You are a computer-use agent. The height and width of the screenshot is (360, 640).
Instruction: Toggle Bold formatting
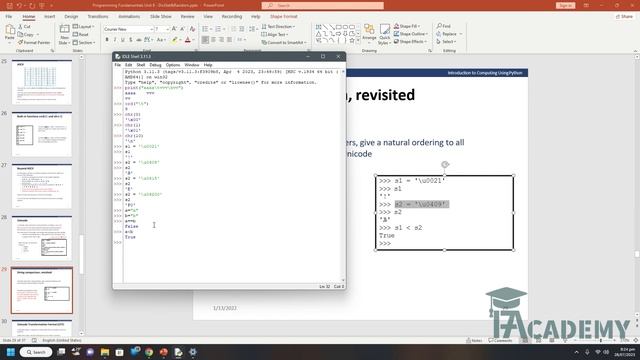click(x=107, y=40)
